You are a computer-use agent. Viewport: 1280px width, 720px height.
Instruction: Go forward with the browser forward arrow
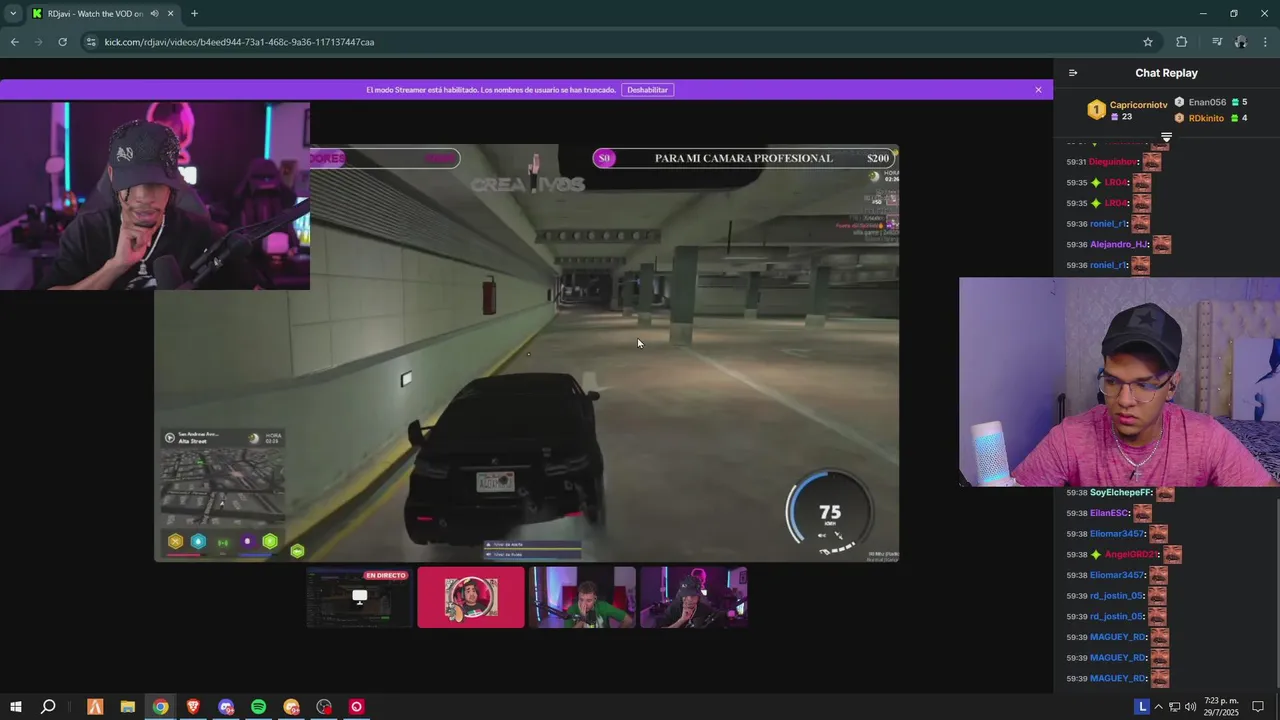tap(38, 42)
